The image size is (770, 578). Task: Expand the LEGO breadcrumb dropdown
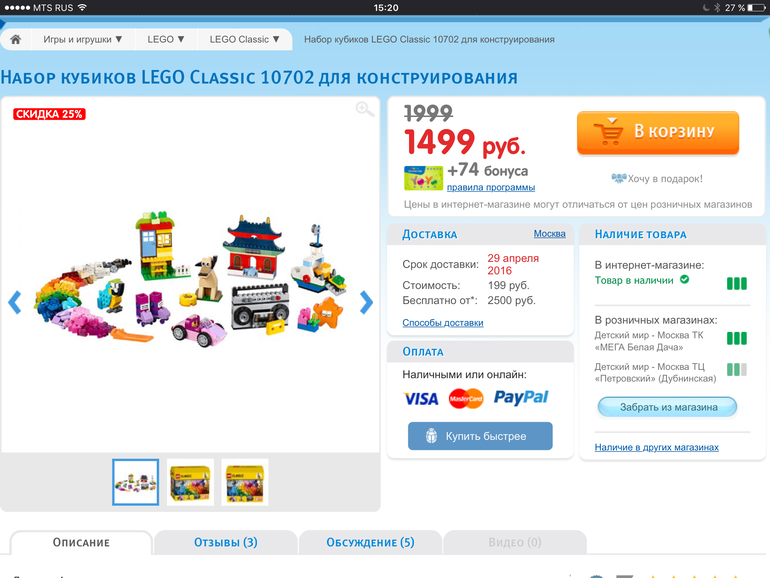click(166, 39)
